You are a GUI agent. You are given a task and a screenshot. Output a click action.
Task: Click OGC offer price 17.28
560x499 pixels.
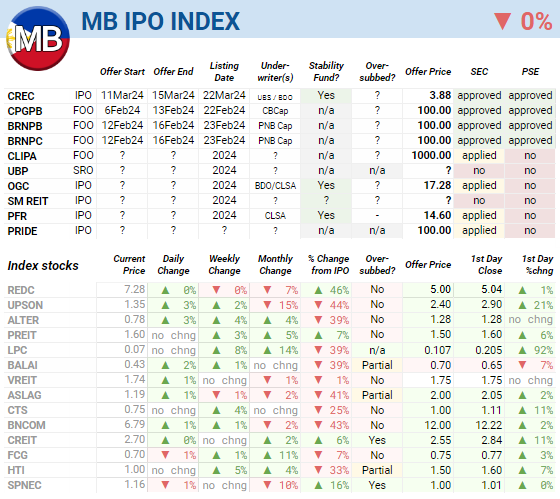click(x=438, y=185)
